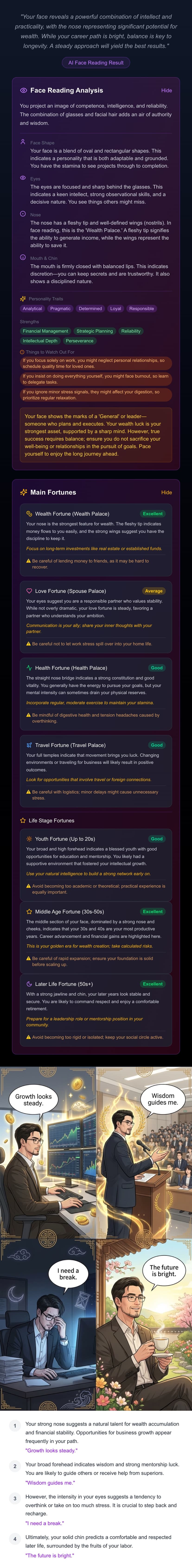
Task: Click the Later Life Fortune moon icon
Action: click(29, 984)
